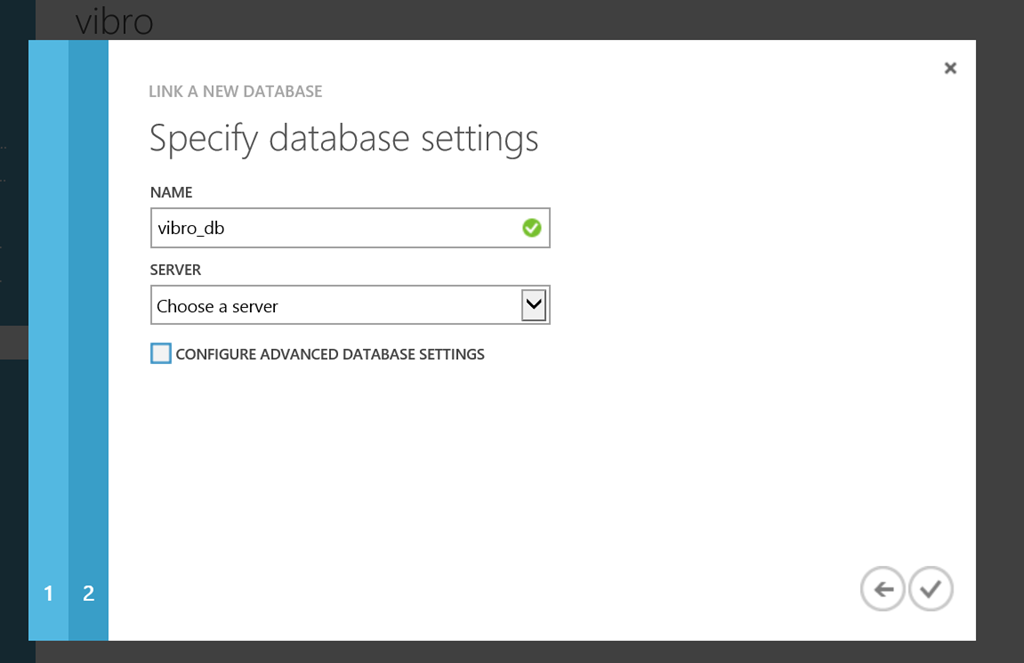Enable Configure Advanced Database Settings checkbox
Image resolution: width=1024 pixels, height=663 pixels.
pyautogui.click(x=161, y=353)
